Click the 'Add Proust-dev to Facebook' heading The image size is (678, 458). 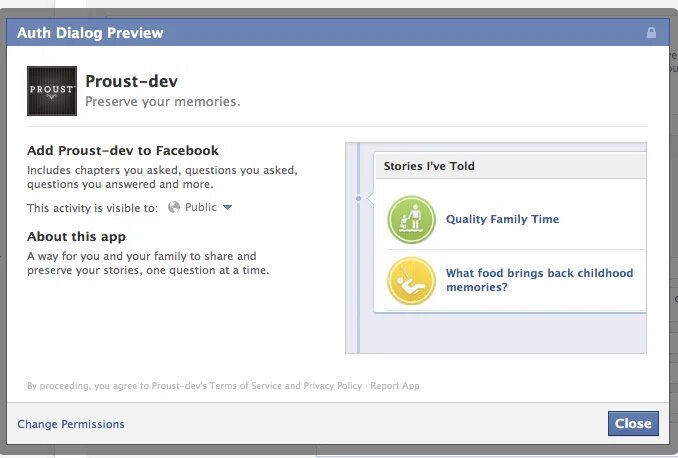[x=123, y=150]
